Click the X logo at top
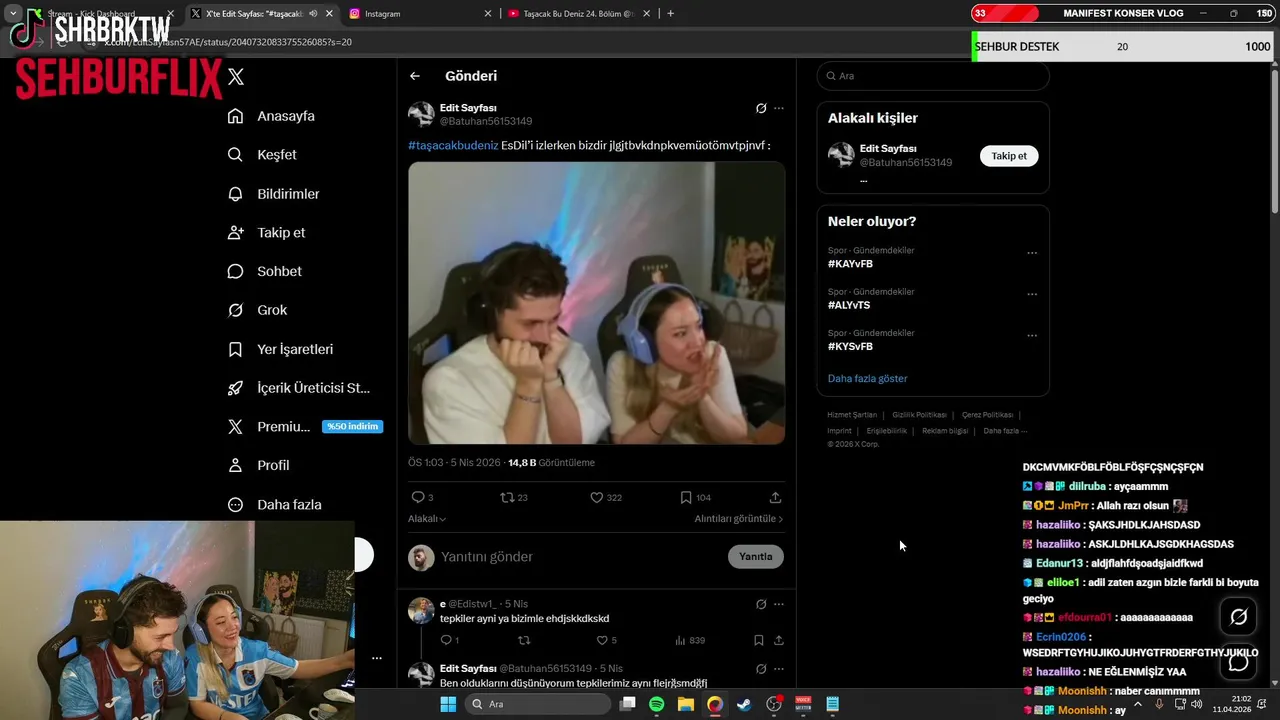 click(236, 77)
